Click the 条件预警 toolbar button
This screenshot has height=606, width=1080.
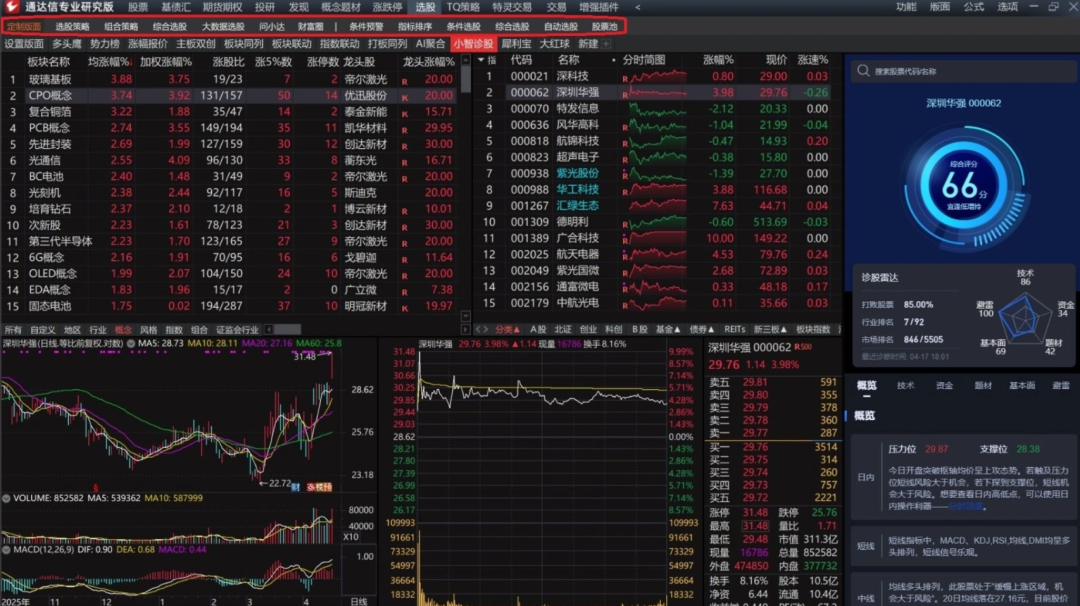366,26
